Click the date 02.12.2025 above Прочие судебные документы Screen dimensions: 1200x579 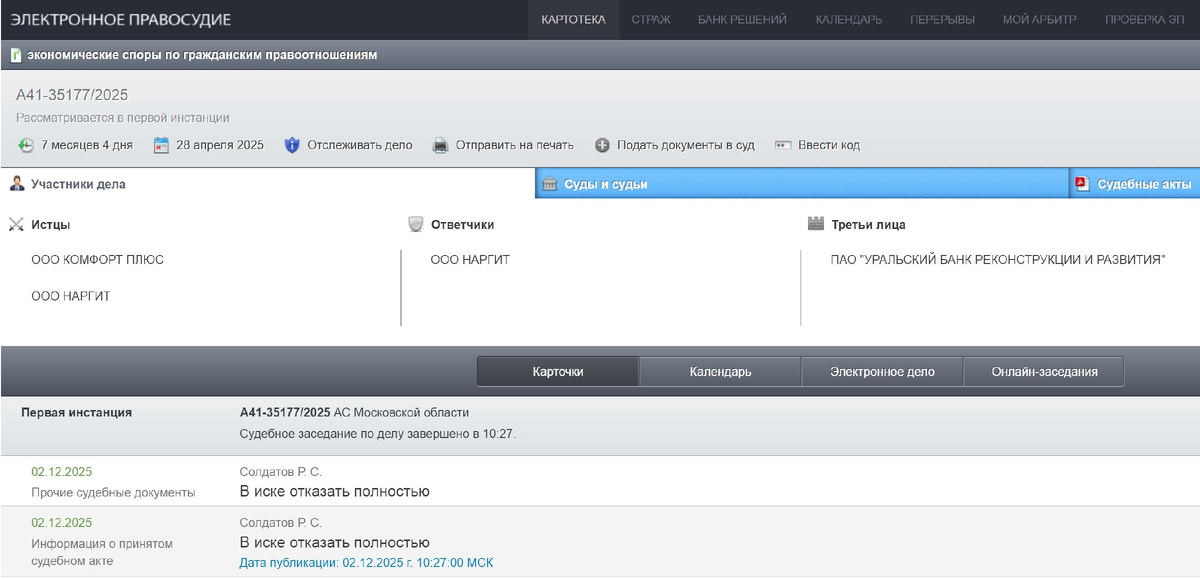click(62, 471)
